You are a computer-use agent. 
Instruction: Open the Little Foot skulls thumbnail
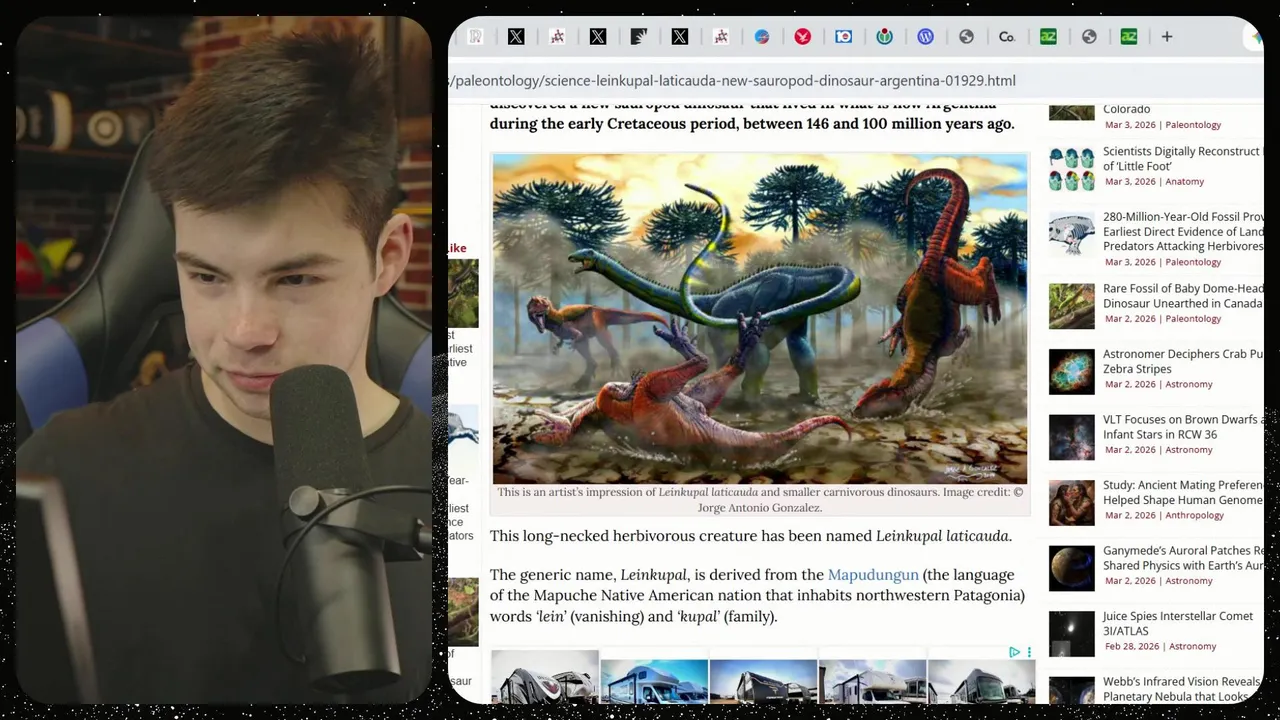(x=1071, y=168)
